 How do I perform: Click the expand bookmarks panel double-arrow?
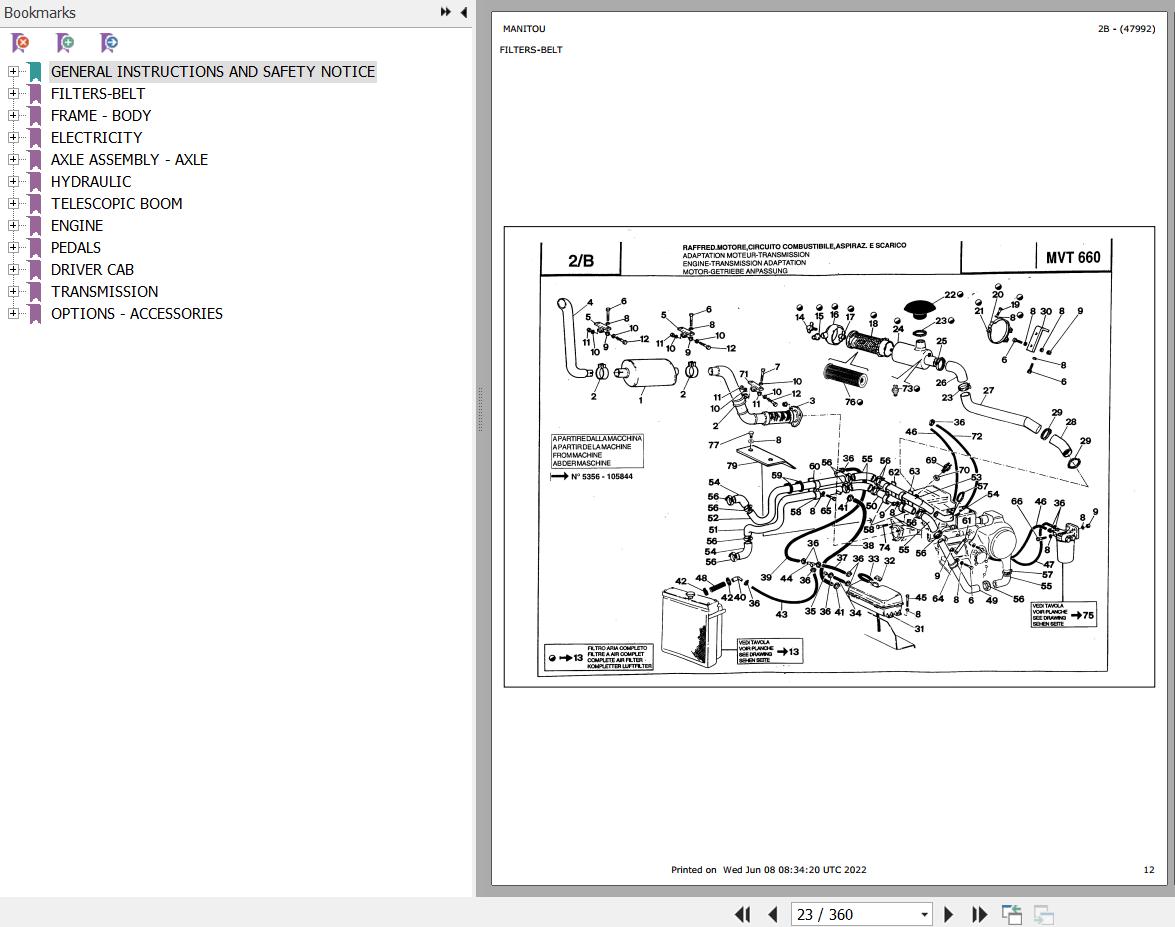(x=446, y=12)
